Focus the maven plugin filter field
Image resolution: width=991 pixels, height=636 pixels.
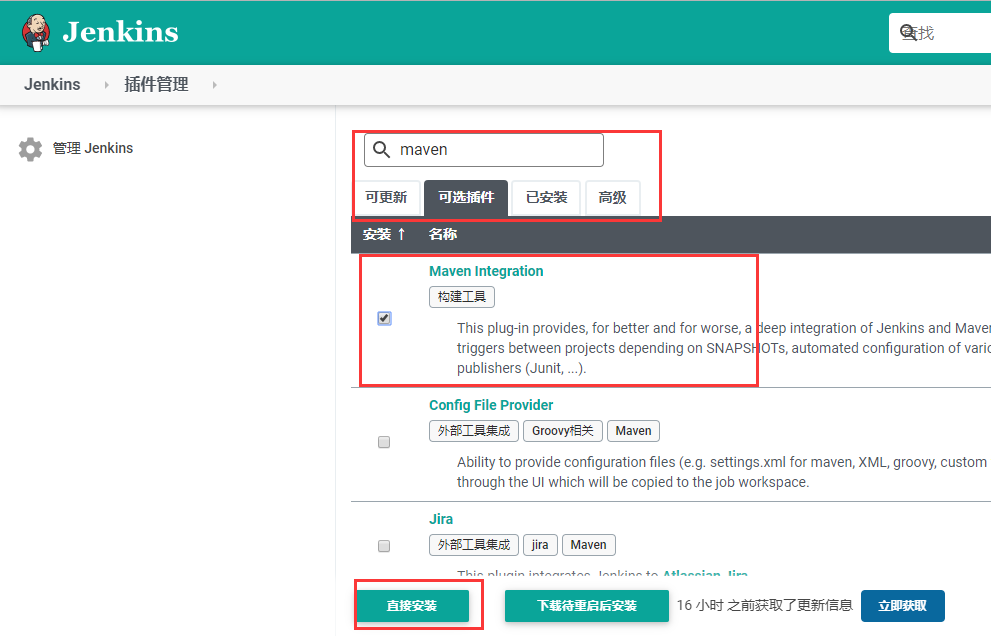(x=484, y=150)
